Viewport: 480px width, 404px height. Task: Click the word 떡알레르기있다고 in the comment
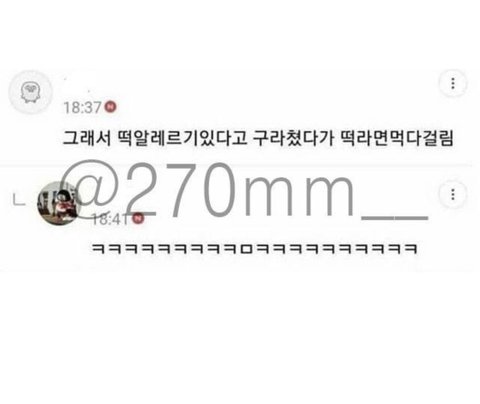182,139
